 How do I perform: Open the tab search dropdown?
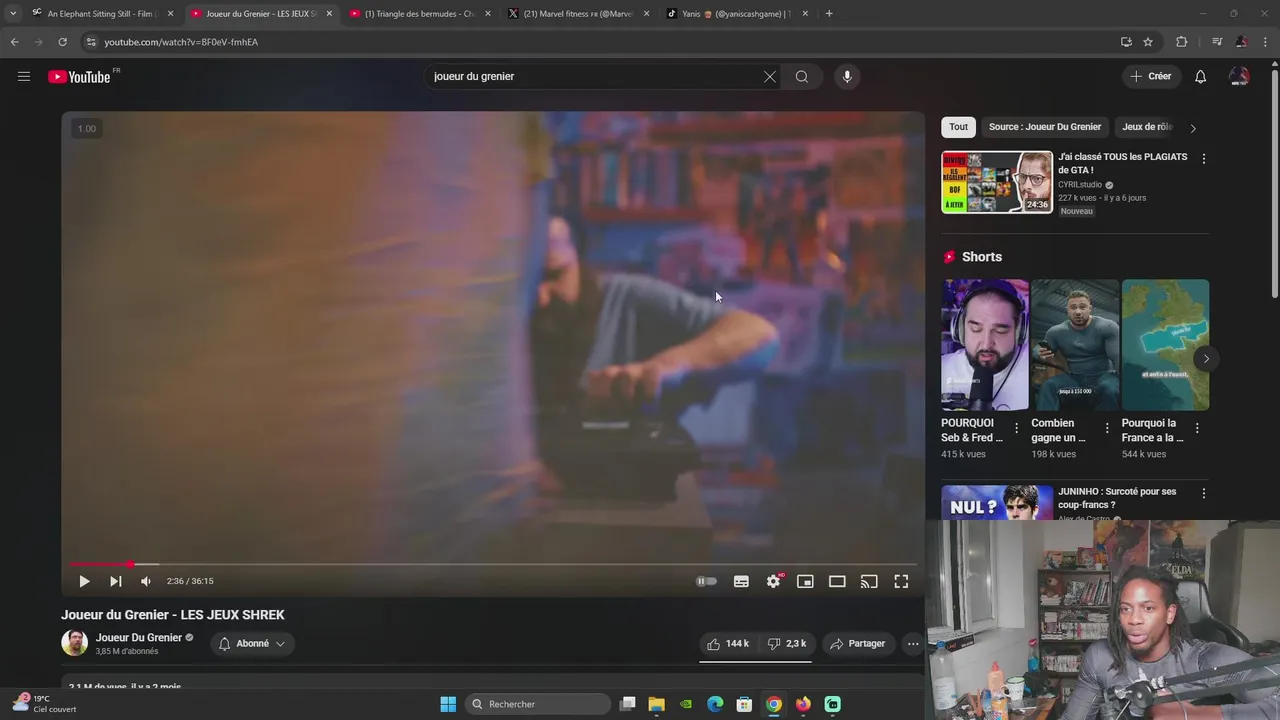tap(12, 14)
